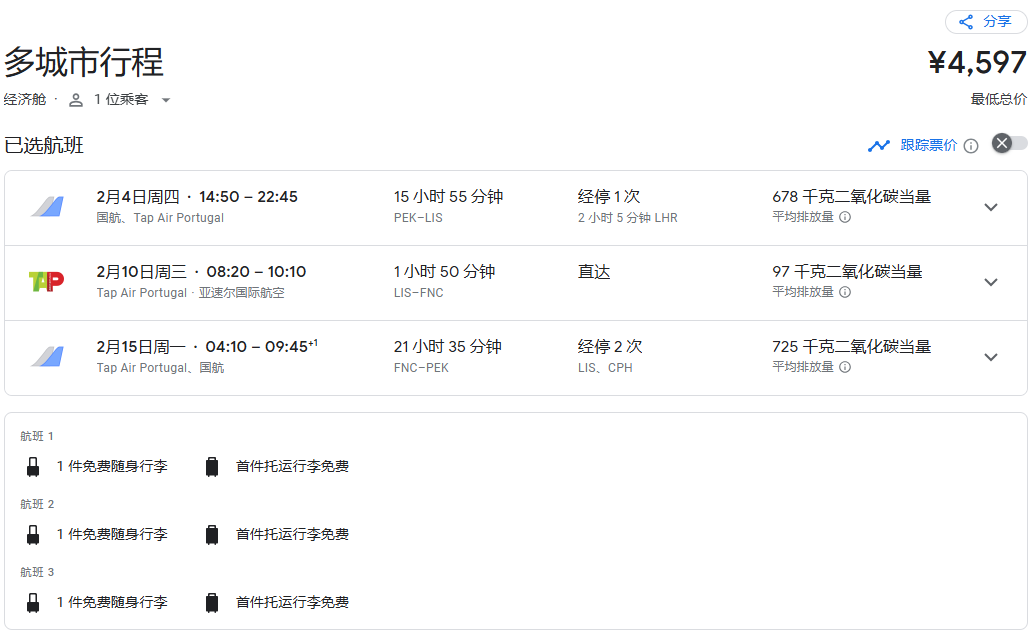Click the 航班 3 baggage label
This screenshot has width=1036, height=638.
click(37, 573)
